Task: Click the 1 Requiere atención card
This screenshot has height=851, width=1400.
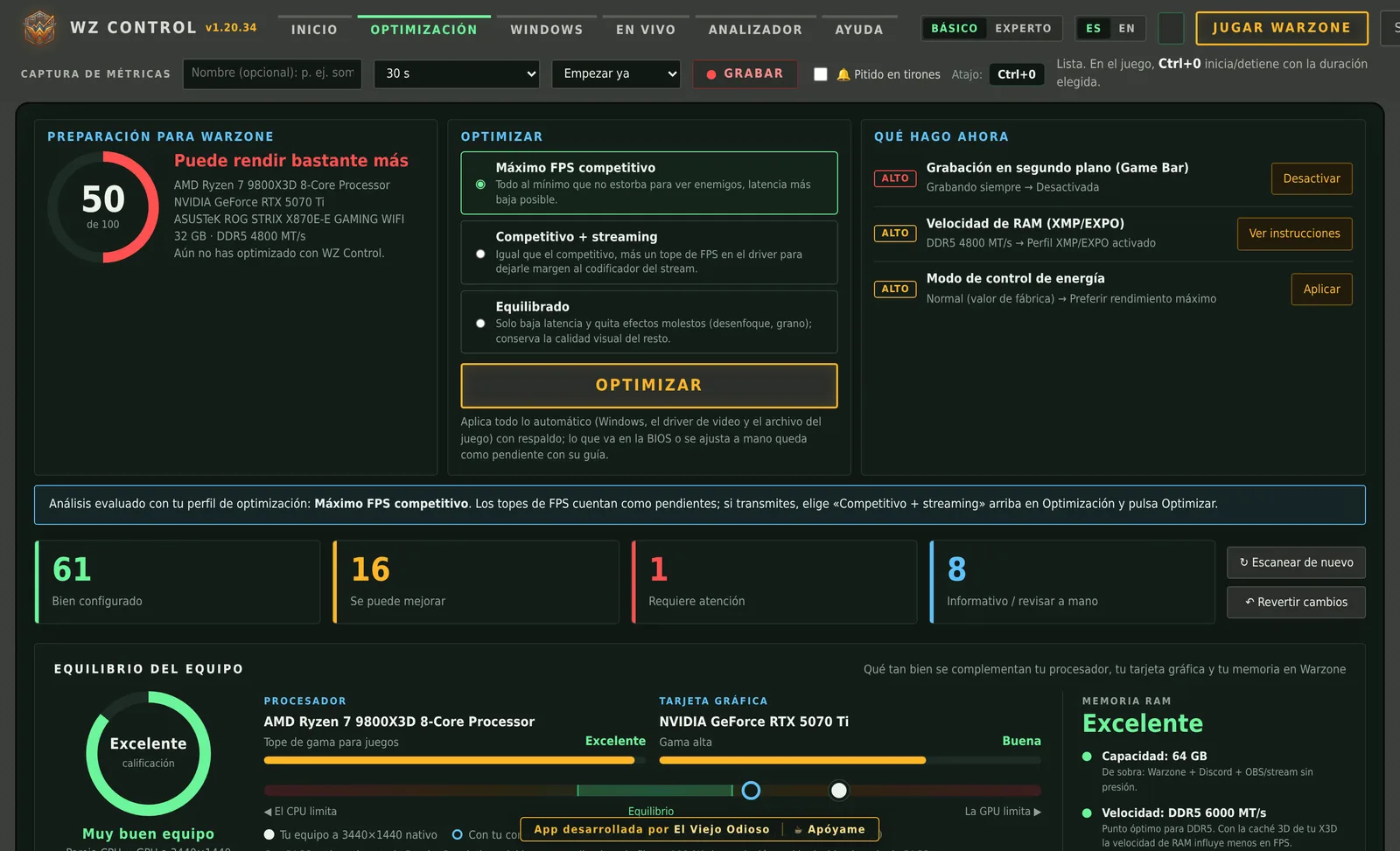Action: coord(774,582)
